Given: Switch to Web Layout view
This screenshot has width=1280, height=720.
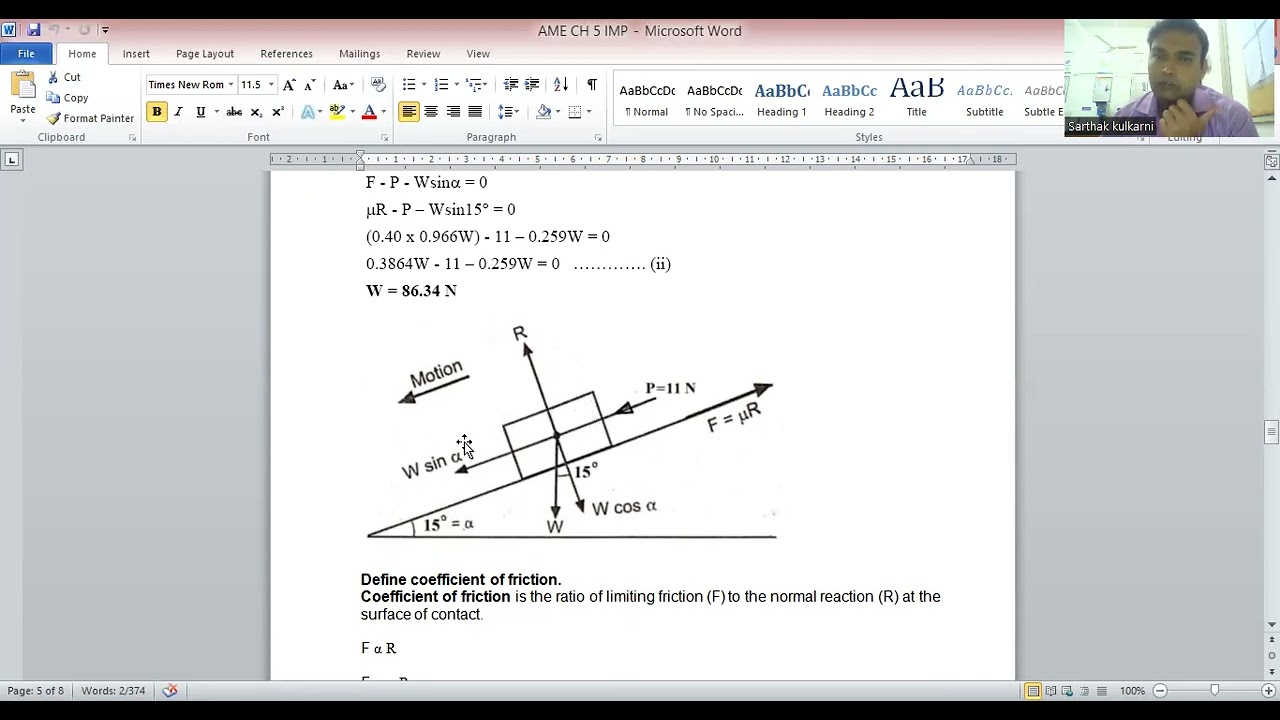Looking at the screenshot, I should point(1068,691).
